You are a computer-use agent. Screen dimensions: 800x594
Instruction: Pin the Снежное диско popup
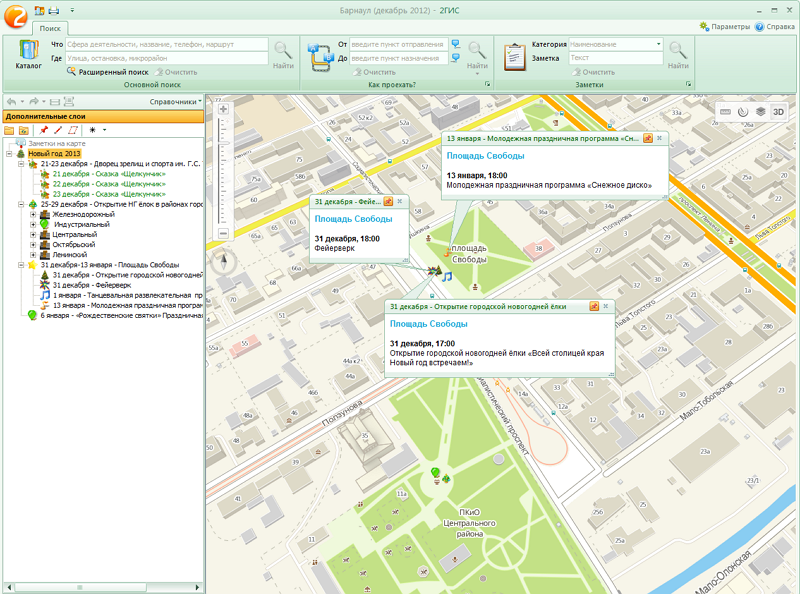tap(648, 139)
